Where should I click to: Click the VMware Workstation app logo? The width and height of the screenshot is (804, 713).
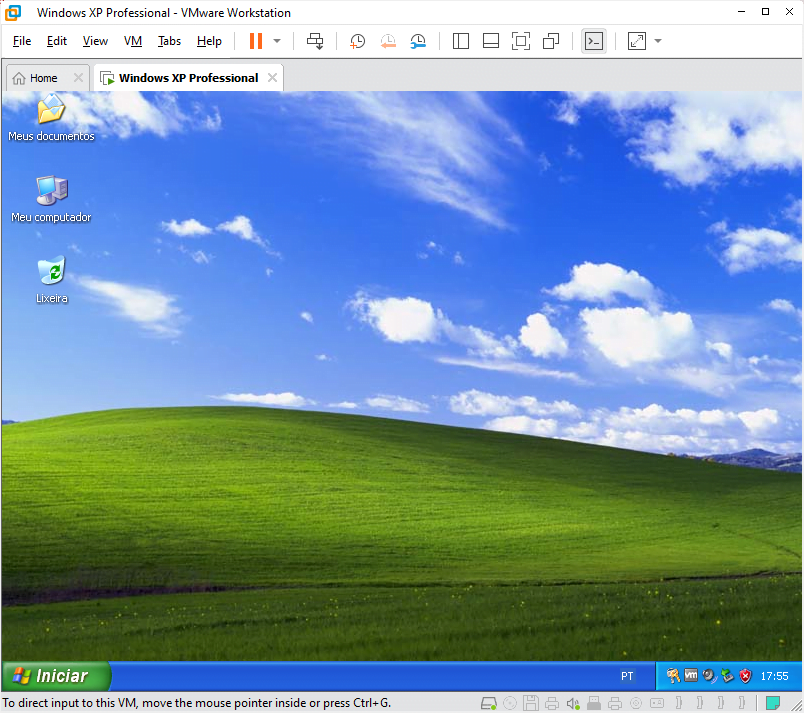13,13
